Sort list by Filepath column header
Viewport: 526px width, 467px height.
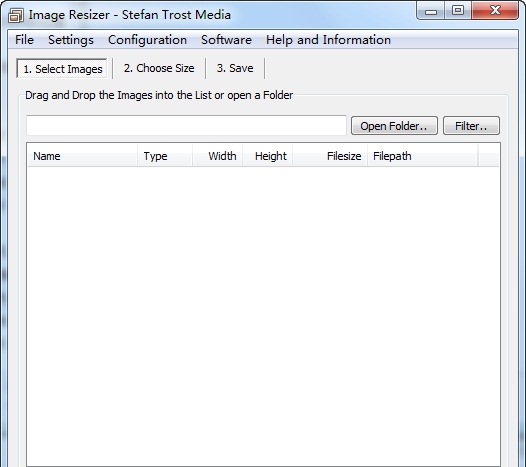pyautogui.click(x=423, y=156)
